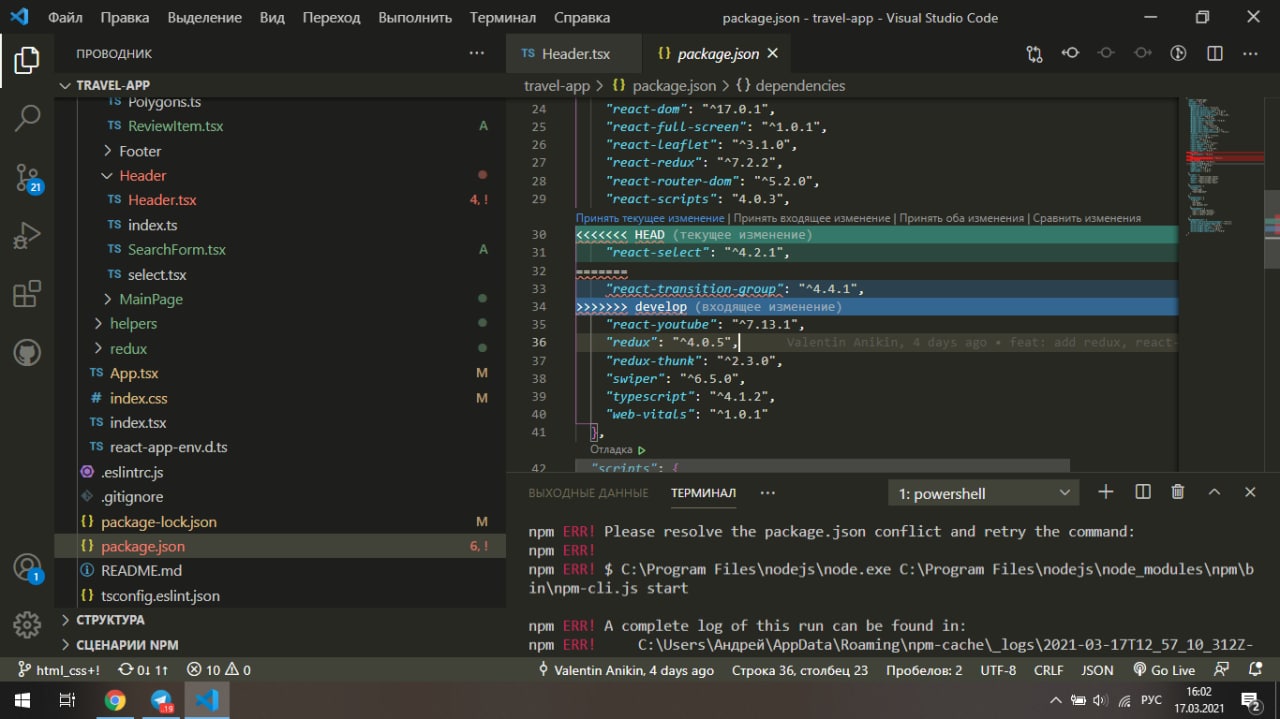Open the Manage gear icon
The image size is (1280, 719).
27,625
